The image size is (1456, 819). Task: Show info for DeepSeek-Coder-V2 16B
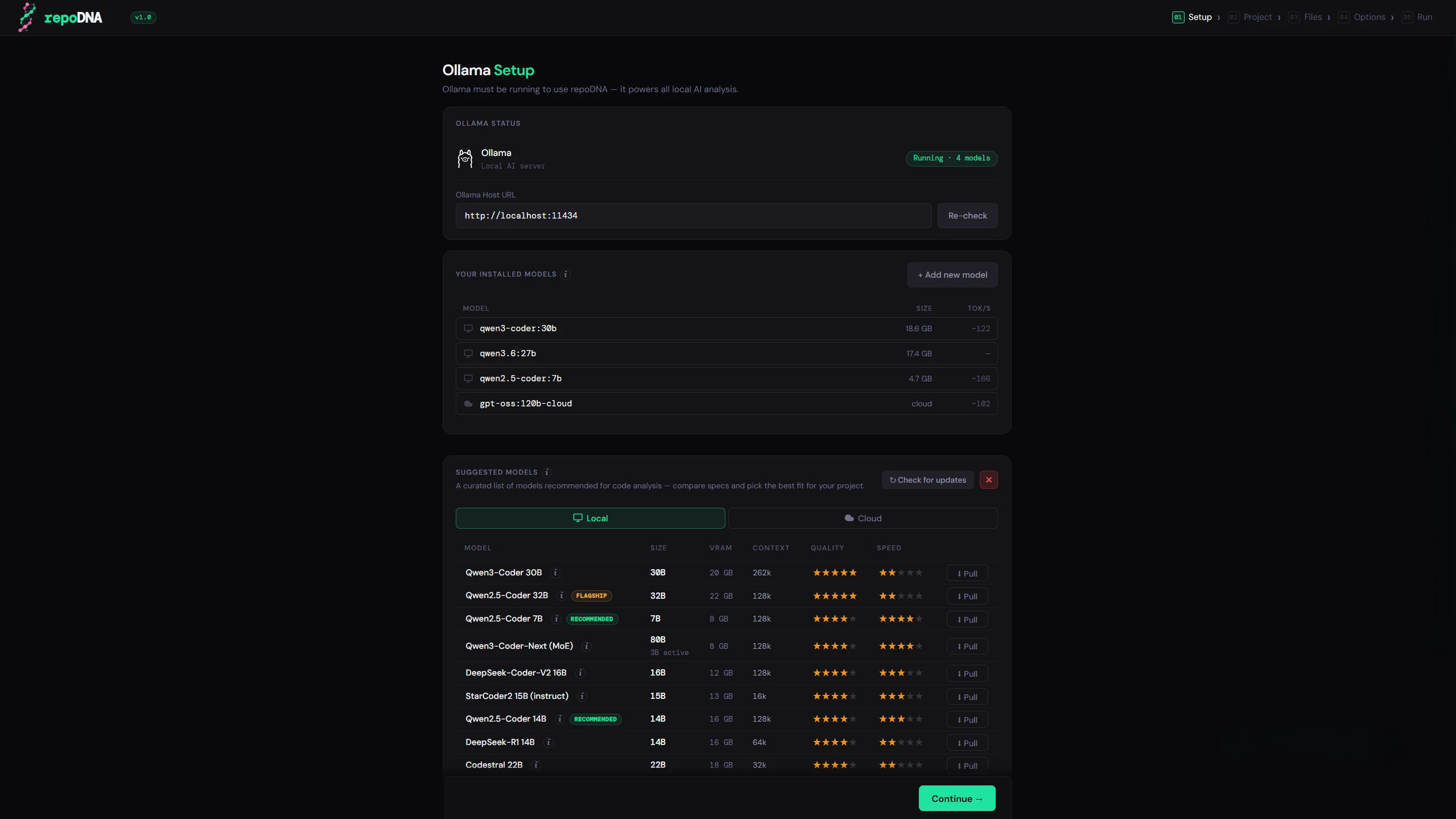[x=580, y=673]
